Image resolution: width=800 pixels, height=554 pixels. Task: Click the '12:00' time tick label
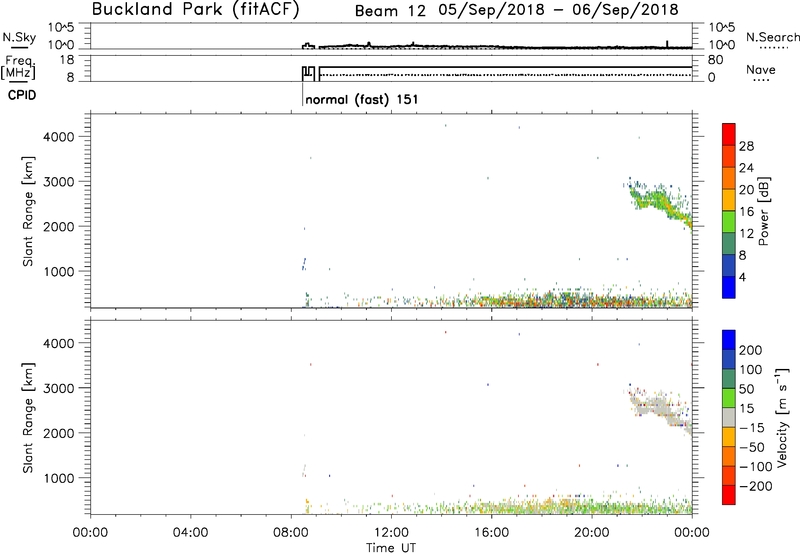[x=391, y=533]
